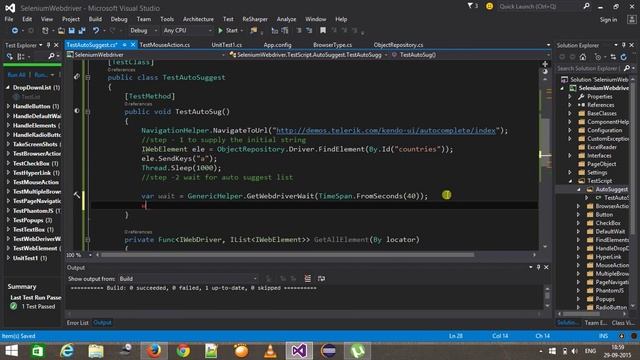Click the Undo toolbar icon
Image resolution: width=640 pixels, height=360 pixels.
point(96,31)
